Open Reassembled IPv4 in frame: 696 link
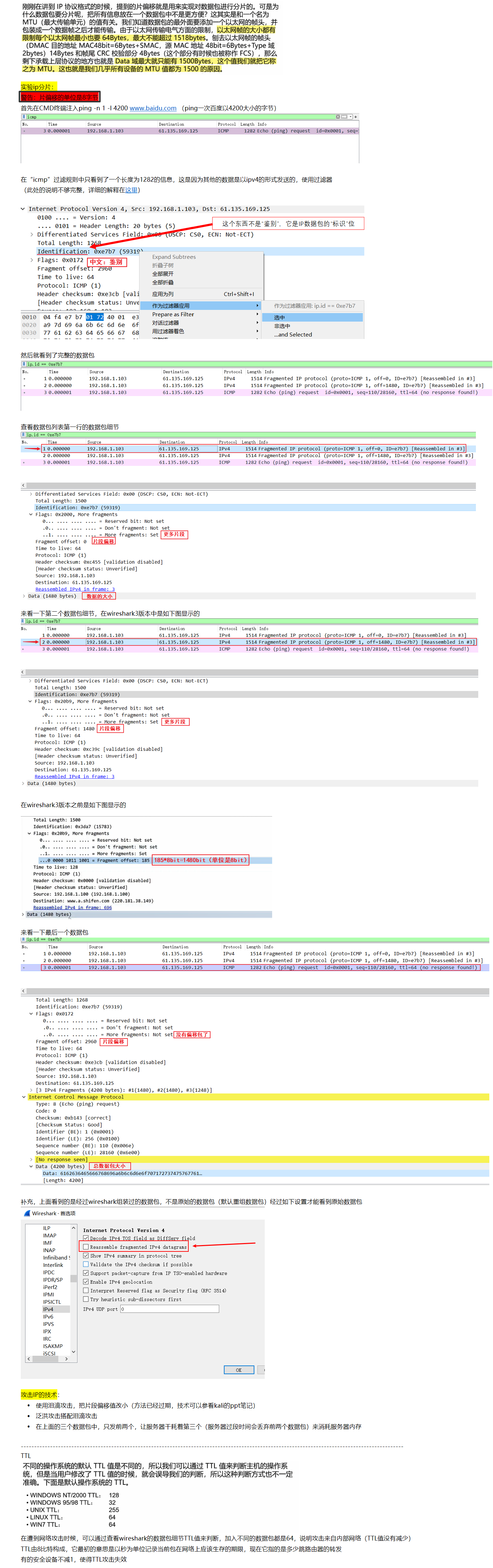Image resolution: width=493 pixels, height=1568 pixels. [72, 907]
